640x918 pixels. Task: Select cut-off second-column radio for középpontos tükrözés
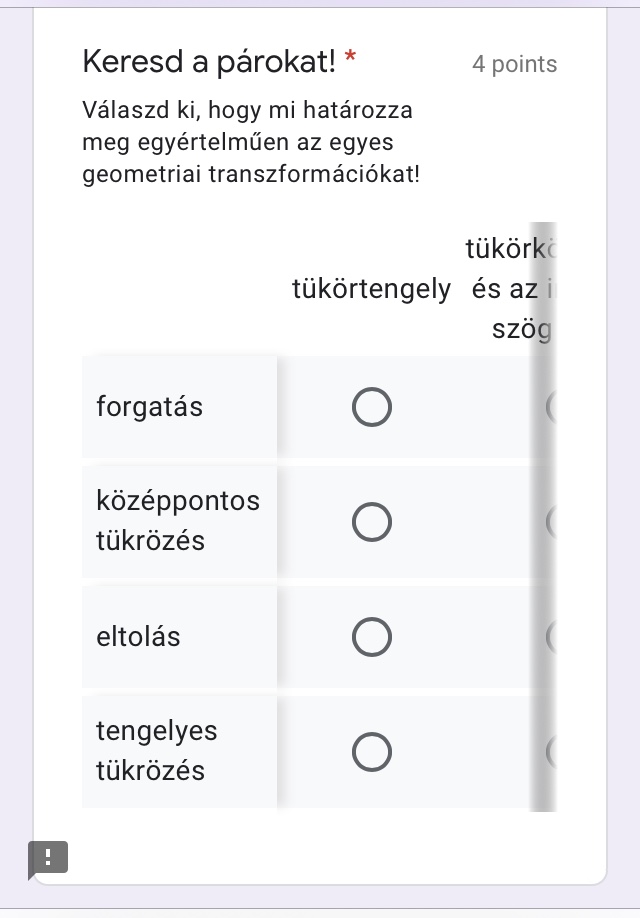[x=551, y=522]
